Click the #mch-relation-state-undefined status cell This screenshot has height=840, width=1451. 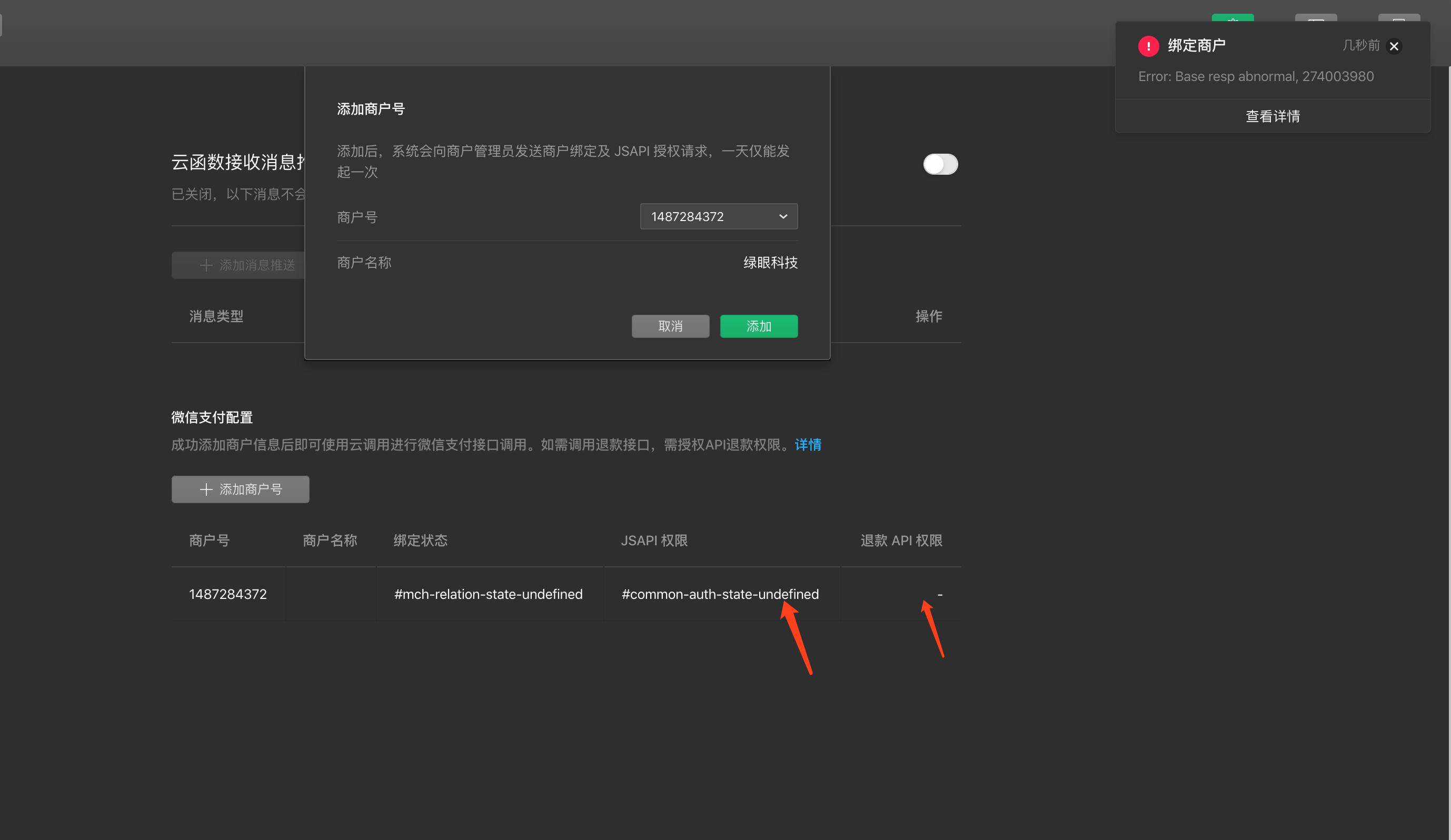488,594
